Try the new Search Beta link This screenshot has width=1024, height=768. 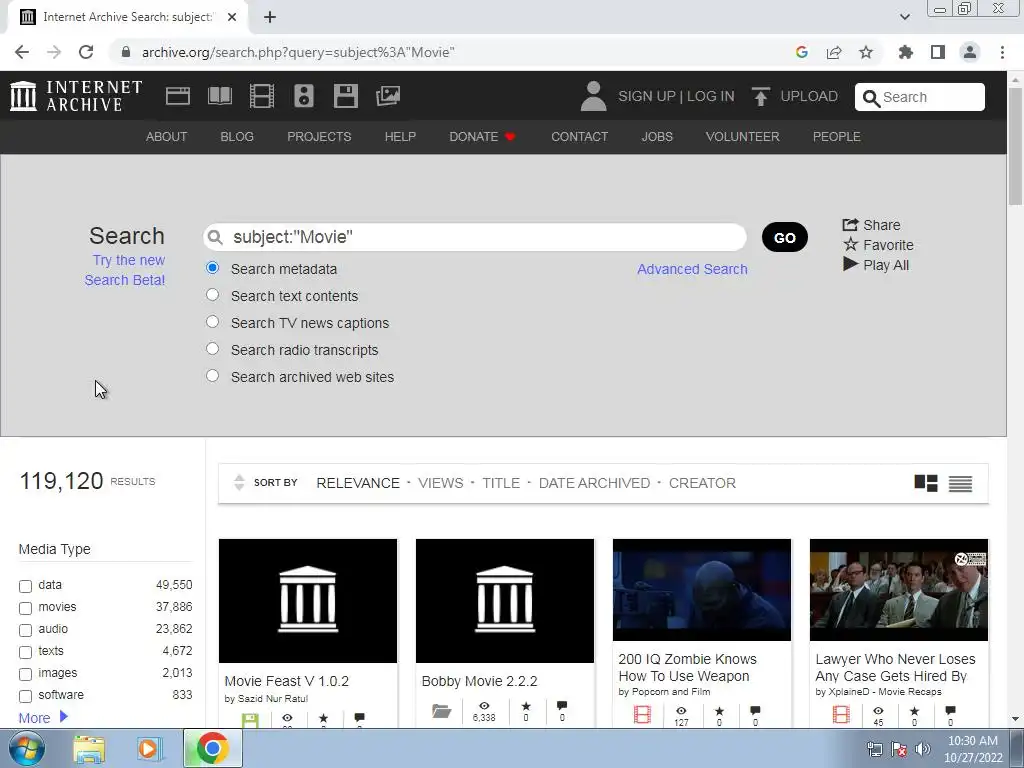(125, 270)
